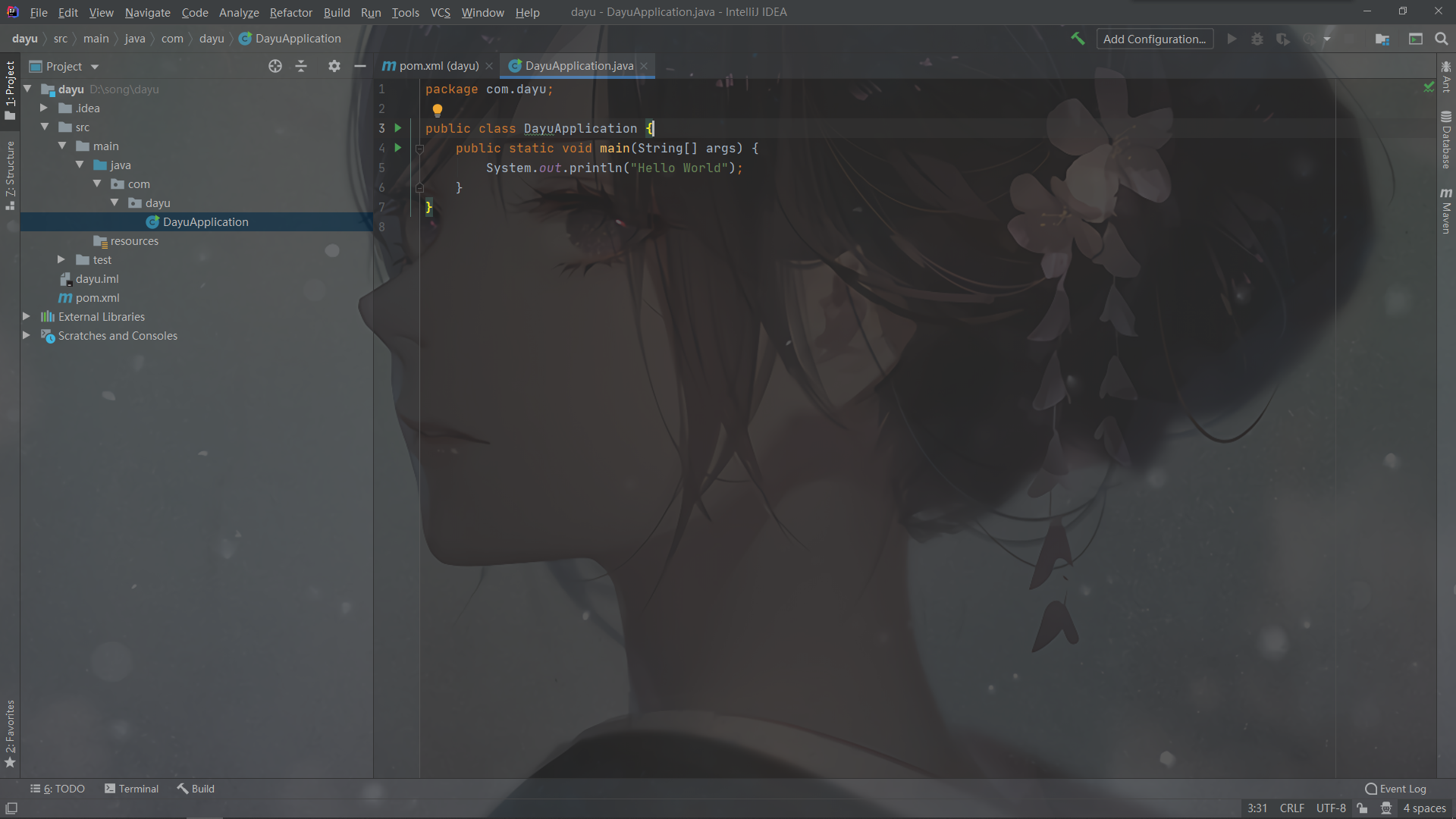This screenshot has width=1456, height=819.
Task: Open the Project view dropdown
Action: tap(95, 67)
